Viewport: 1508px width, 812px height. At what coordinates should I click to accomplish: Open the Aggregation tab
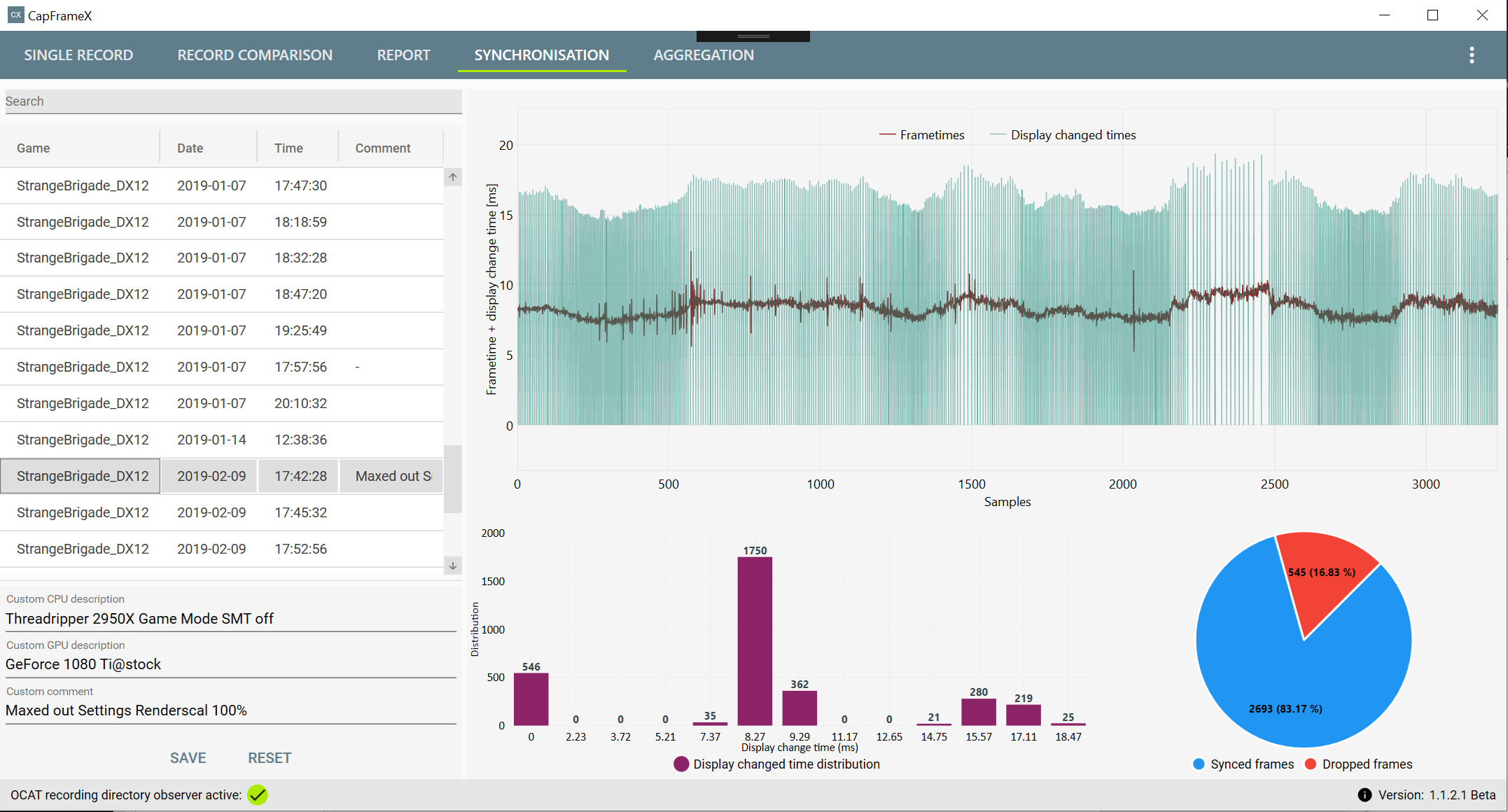[704, 55]
